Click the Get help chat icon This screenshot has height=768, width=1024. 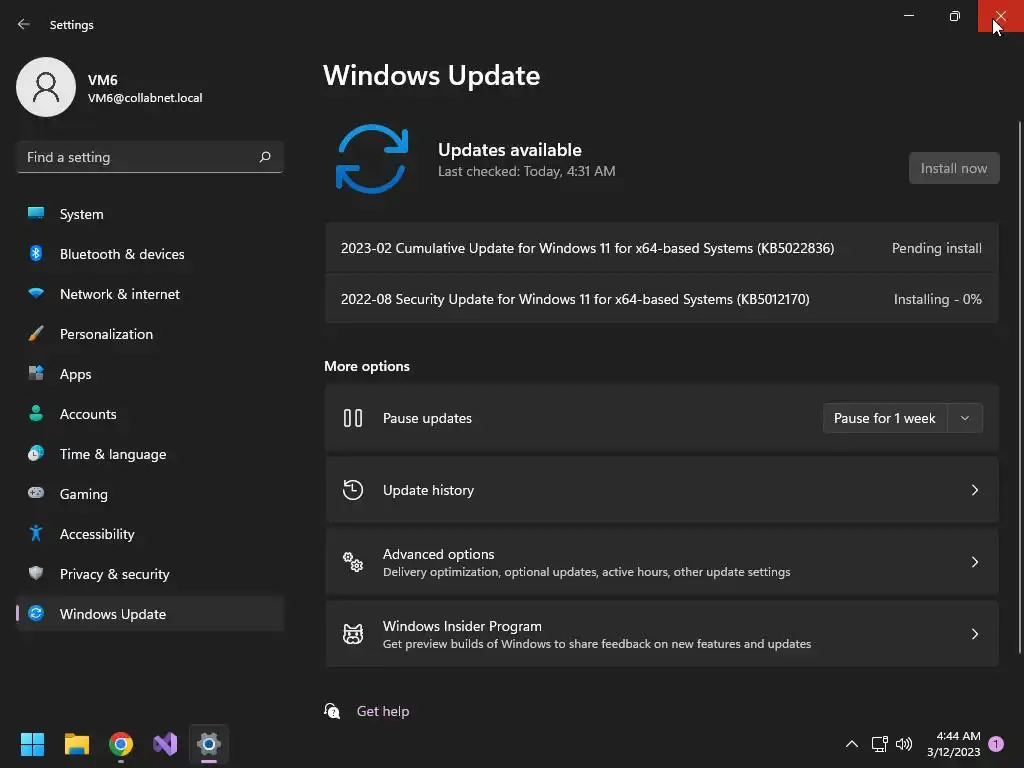[x=332, y=711]
